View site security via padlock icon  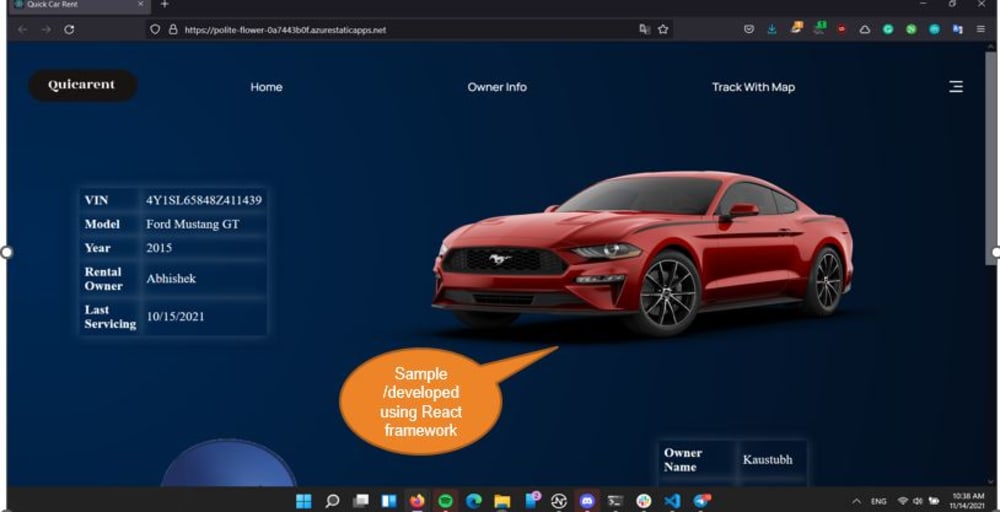tap(173, 29)
